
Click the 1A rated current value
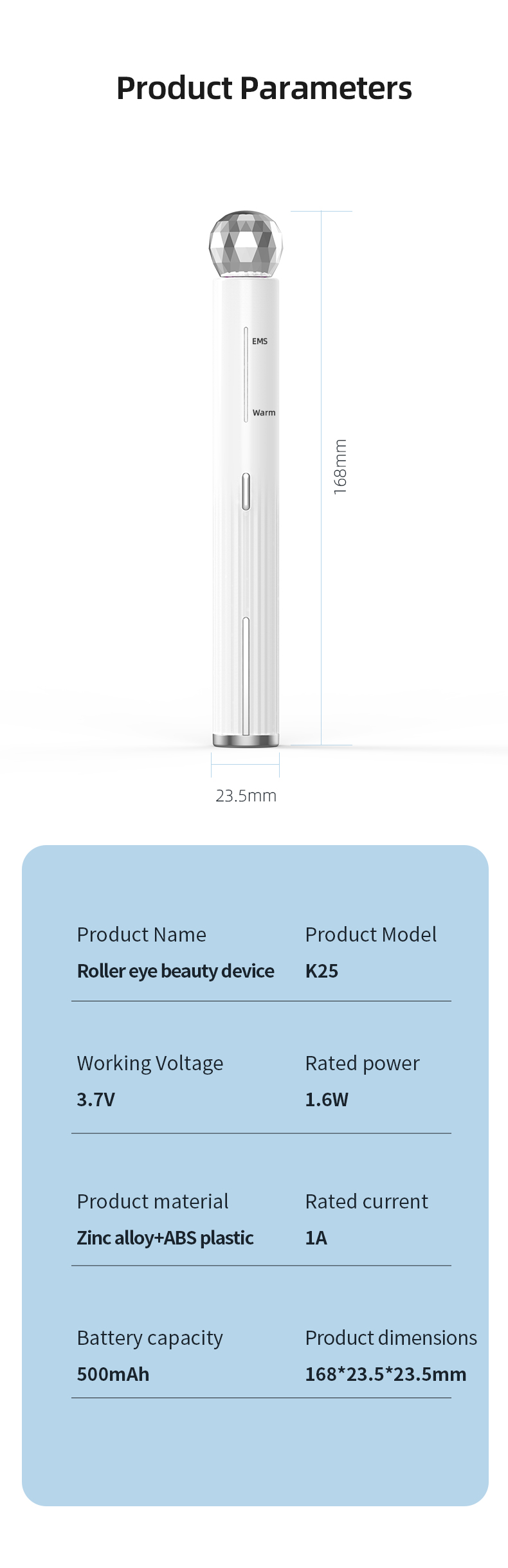pyautogui.click(x=316, y=1238)
